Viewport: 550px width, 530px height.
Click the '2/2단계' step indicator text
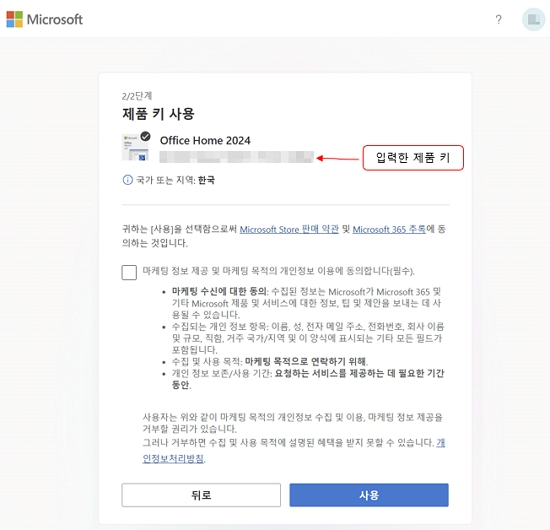[137, 96]
